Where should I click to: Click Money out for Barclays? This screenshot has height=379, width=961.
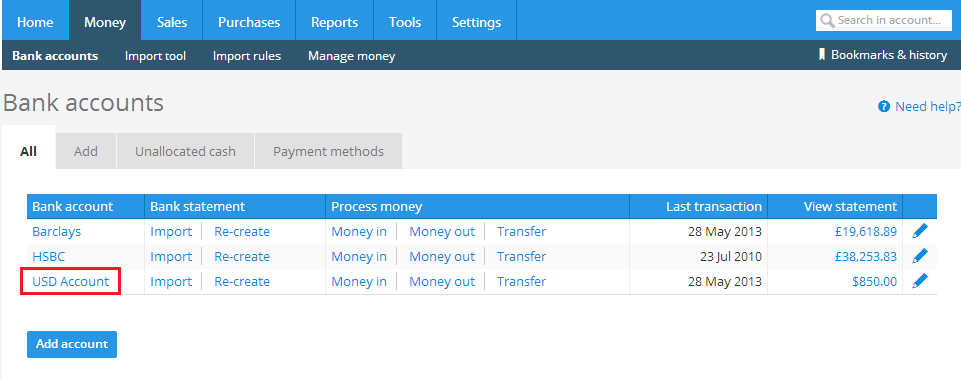442,231
